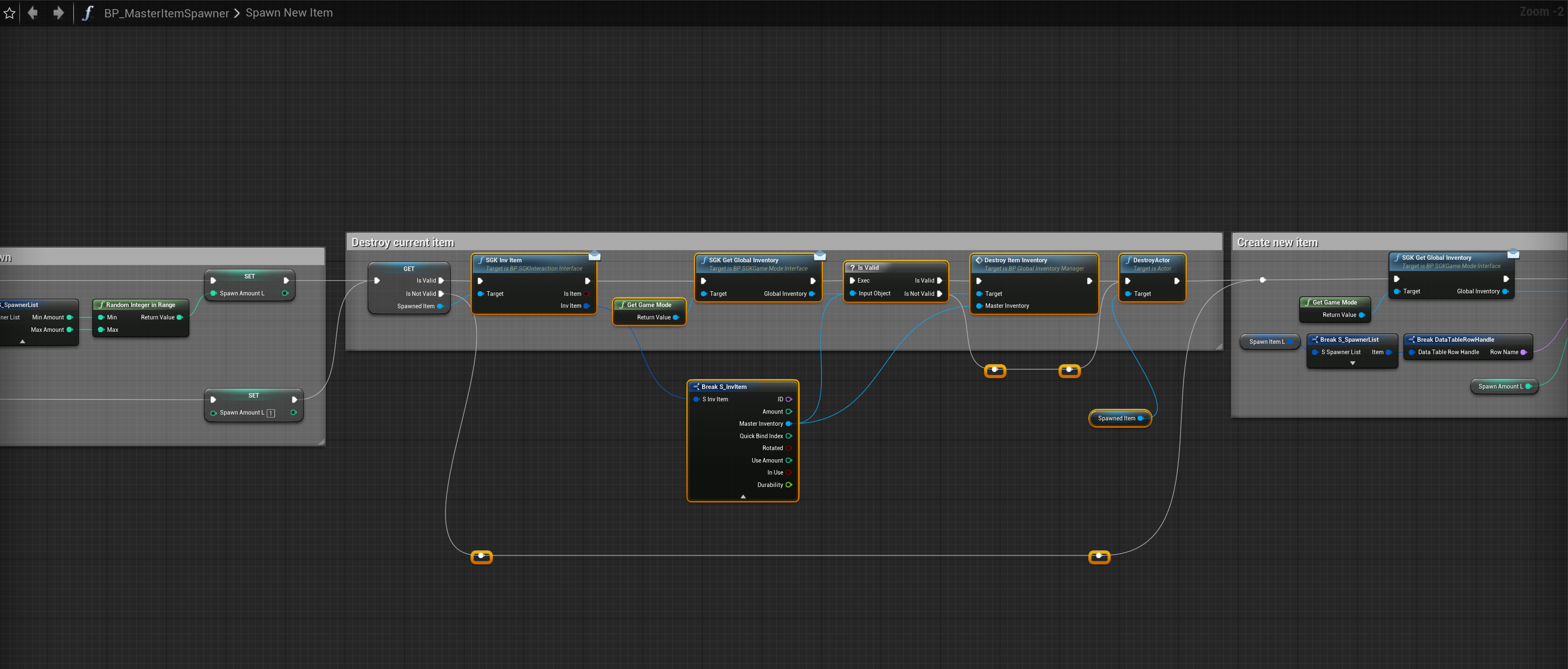Open BP_MasterItemSpawner breadcrumb
Viewport: 1568px width, 669px height.
166,13
